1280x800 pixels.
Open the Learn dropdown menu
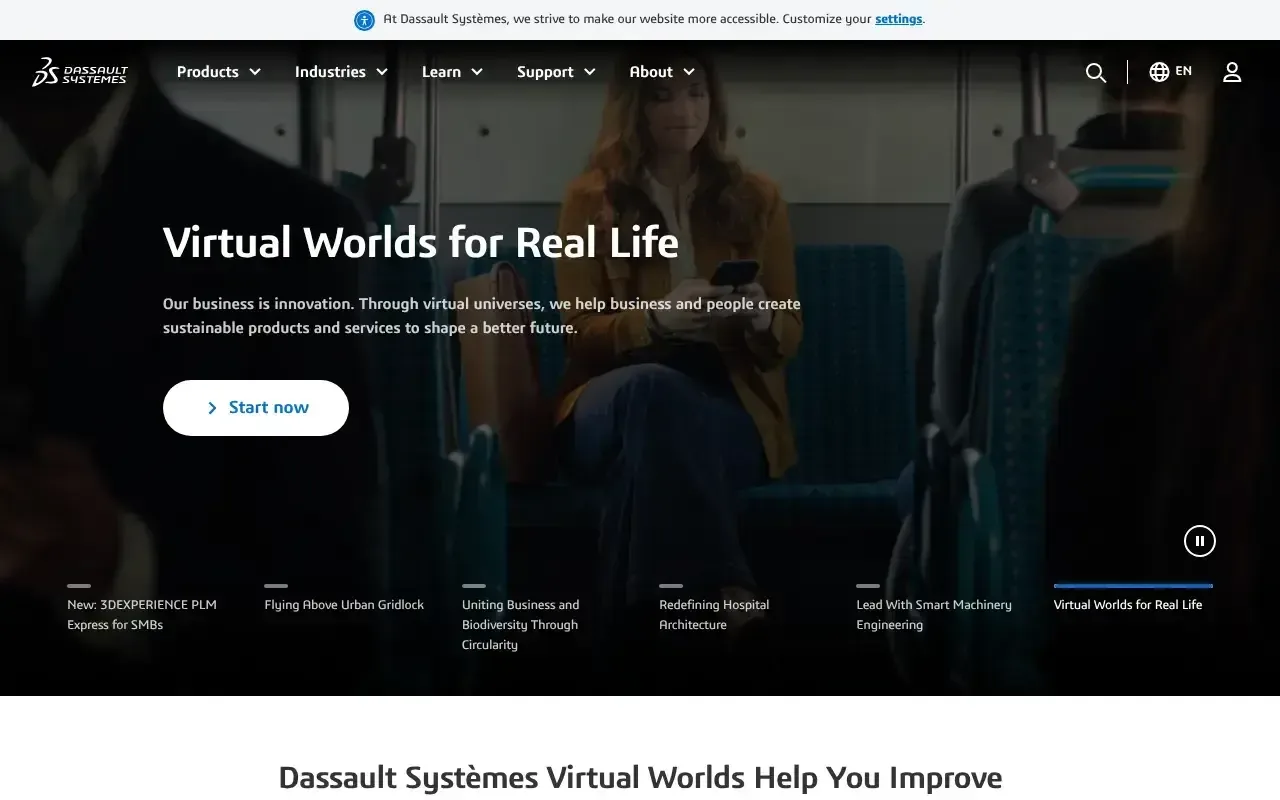[x=451, y=71]
